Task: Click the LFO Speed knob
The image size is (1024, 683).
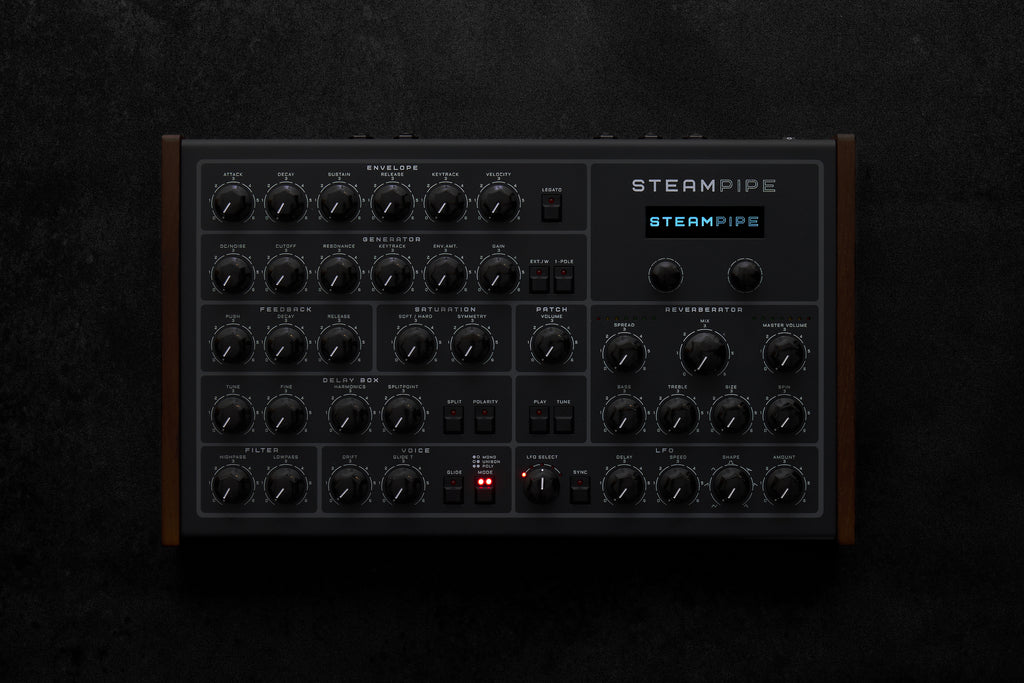Action: pos(677,485)
